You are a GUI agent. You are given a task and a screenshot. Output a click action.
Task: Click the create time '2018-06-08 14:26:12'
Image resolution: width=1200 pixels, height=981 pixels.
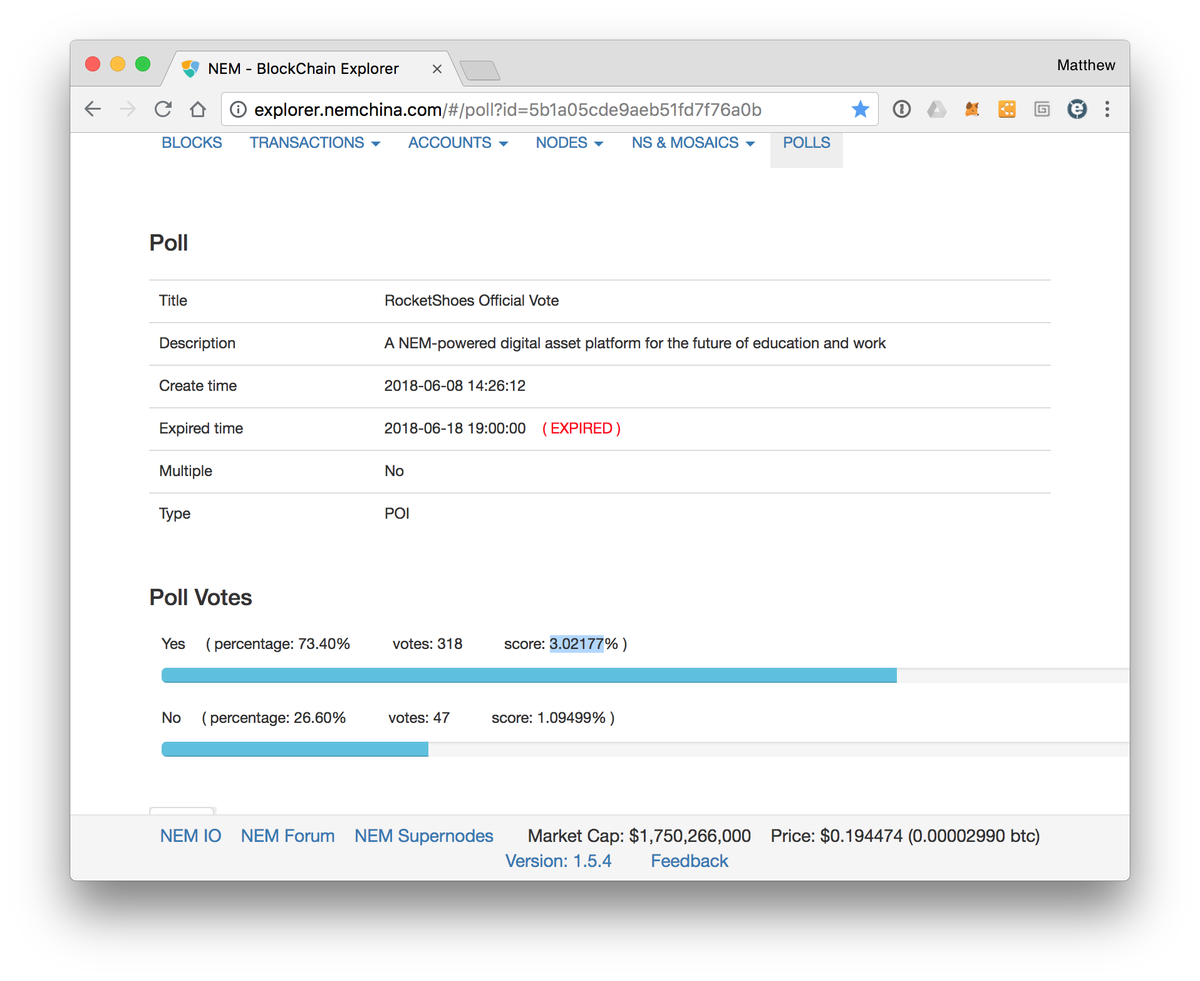click(x=455, y=386)
